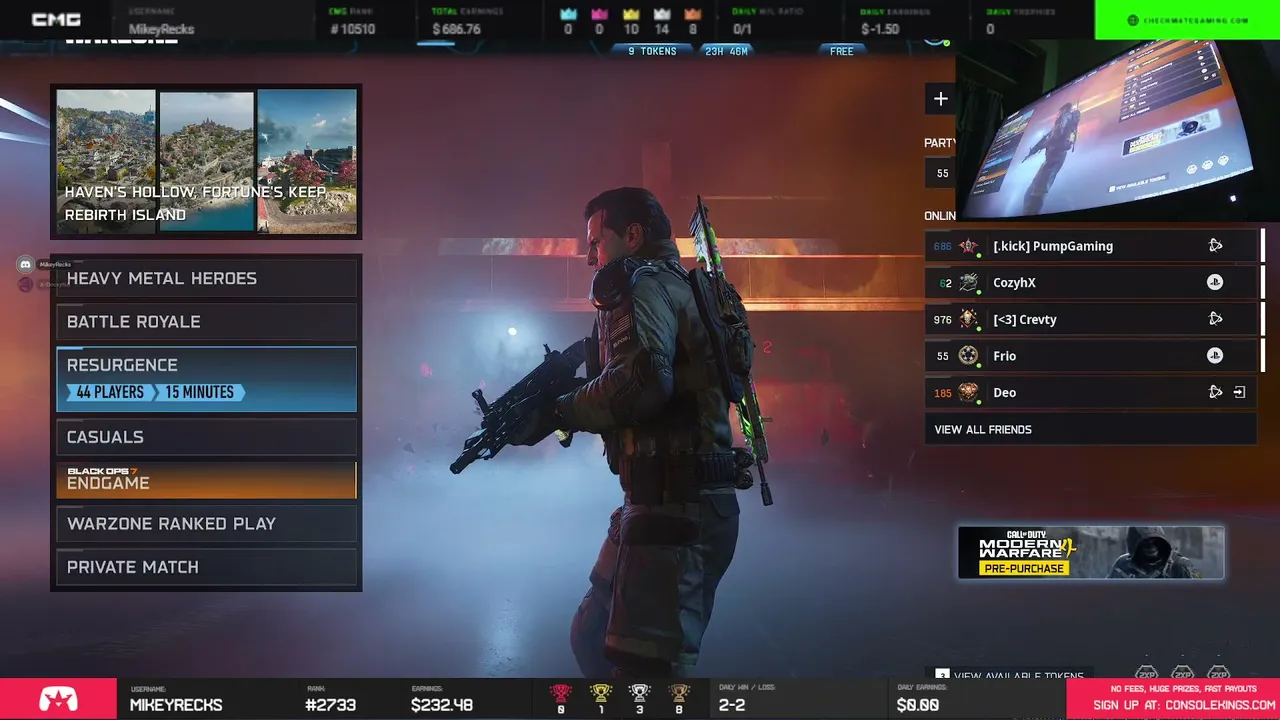This screenshot has height=720, width=1280.
Task: Click the rank #2733 value
Action: (331, 705)
